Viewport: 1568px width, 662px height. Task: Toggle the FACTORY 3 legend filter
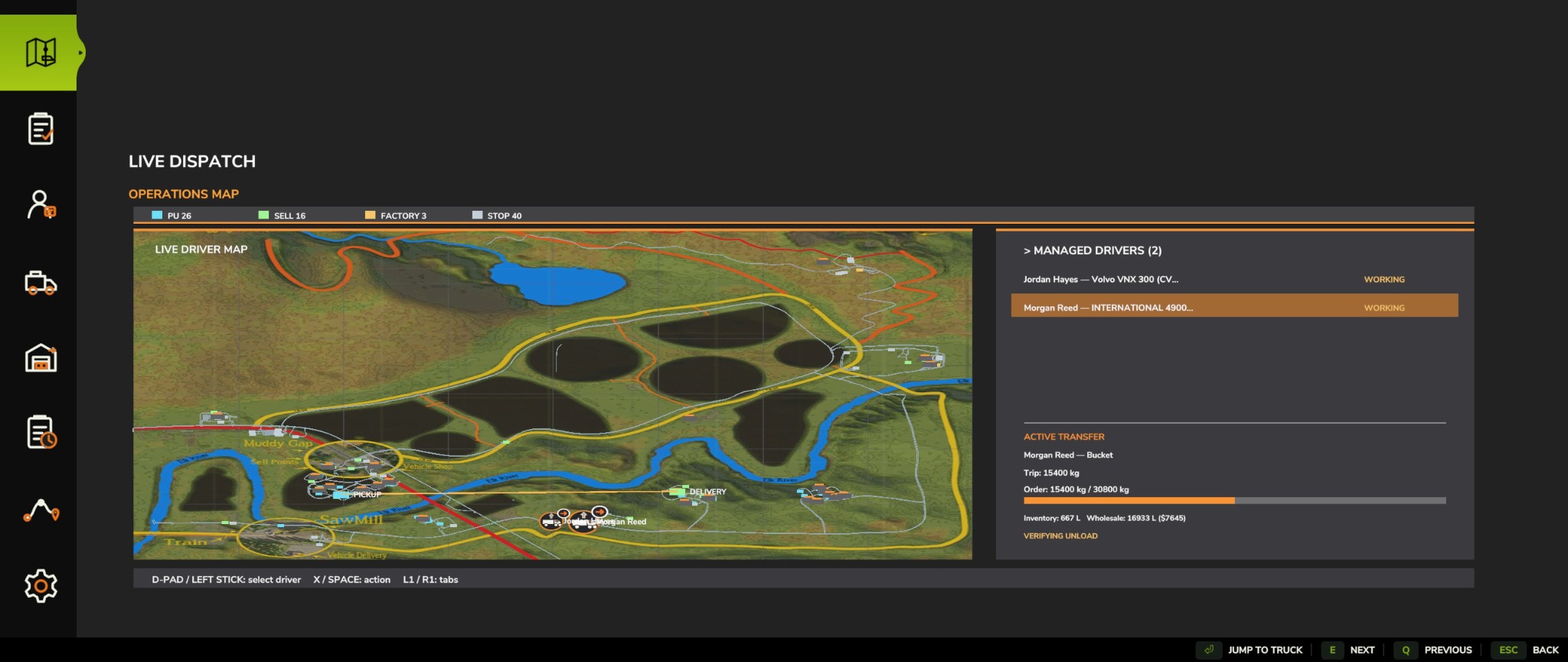tap(396, 215)
